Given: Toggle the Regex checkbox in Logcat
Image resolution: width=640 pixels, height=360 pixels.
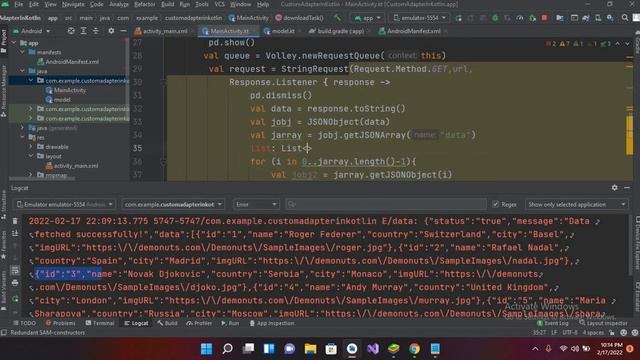Looking at the screenshot, I should (496, 204).
